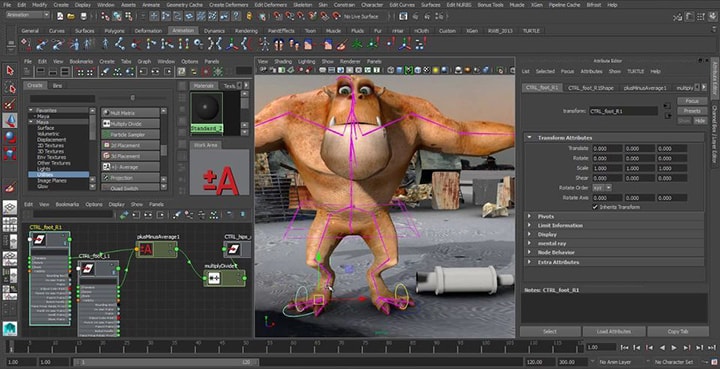Screen dimensions: 720x369
Task: Open the Skeleton menu in main menu bar
Action: pyautogui.click(x=303, y=5)
